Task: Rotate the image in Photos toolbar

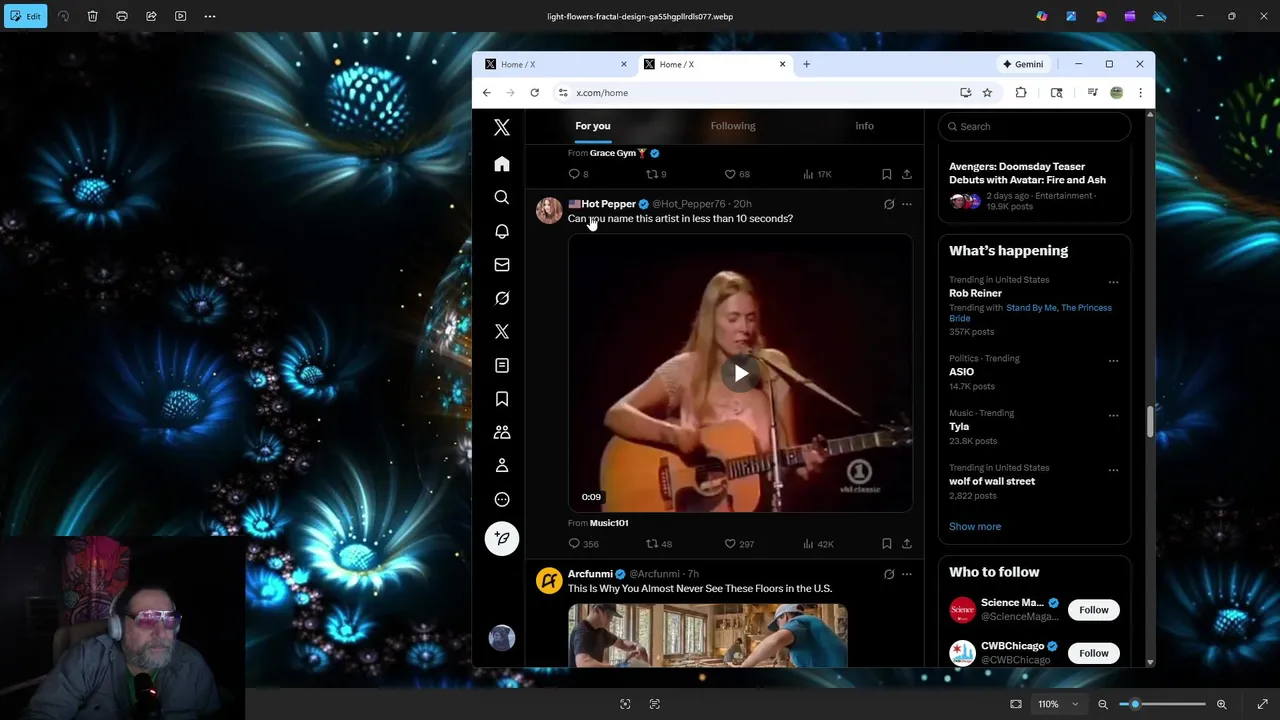Action: [x=63, y=16]
